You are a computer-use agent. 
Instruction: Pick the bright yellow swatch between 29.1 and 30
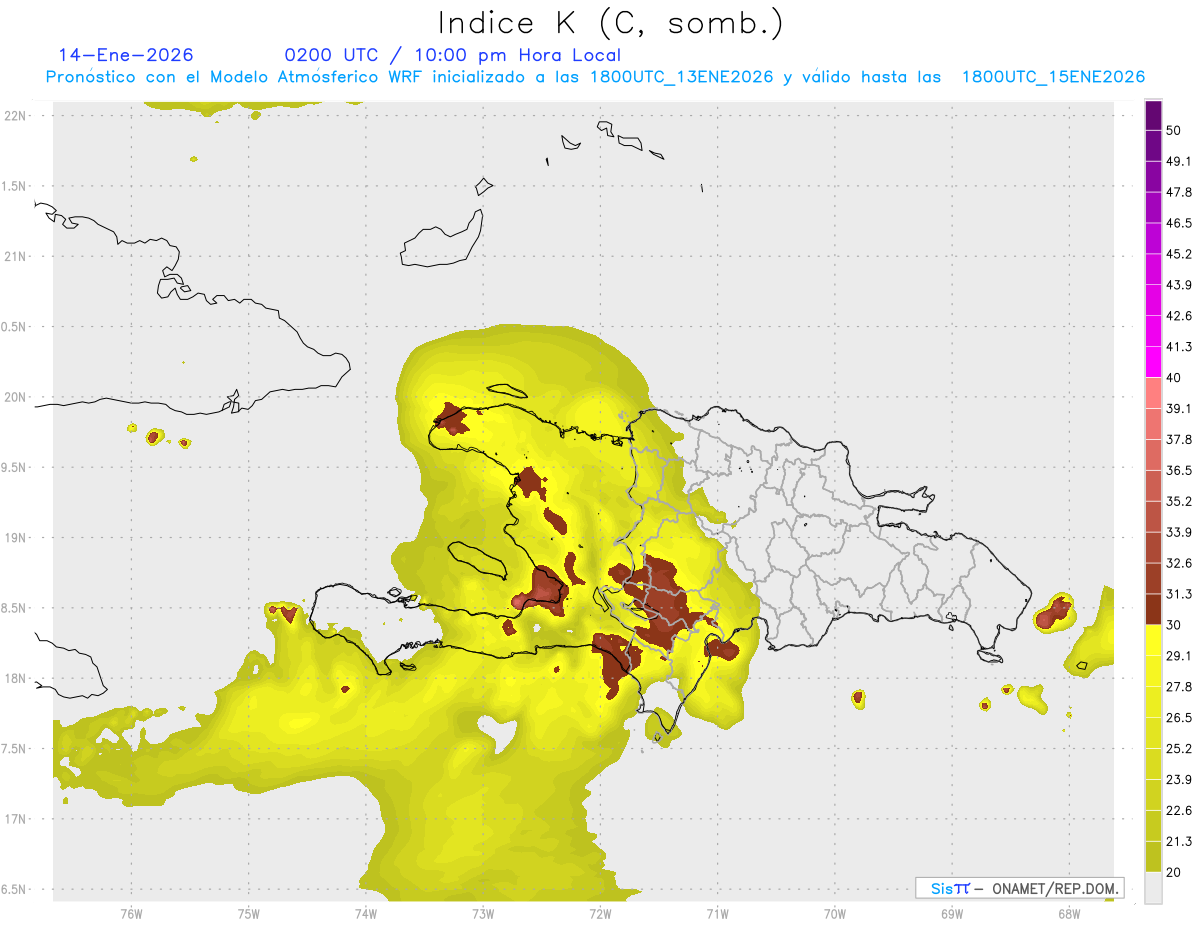click(1153, 640)
